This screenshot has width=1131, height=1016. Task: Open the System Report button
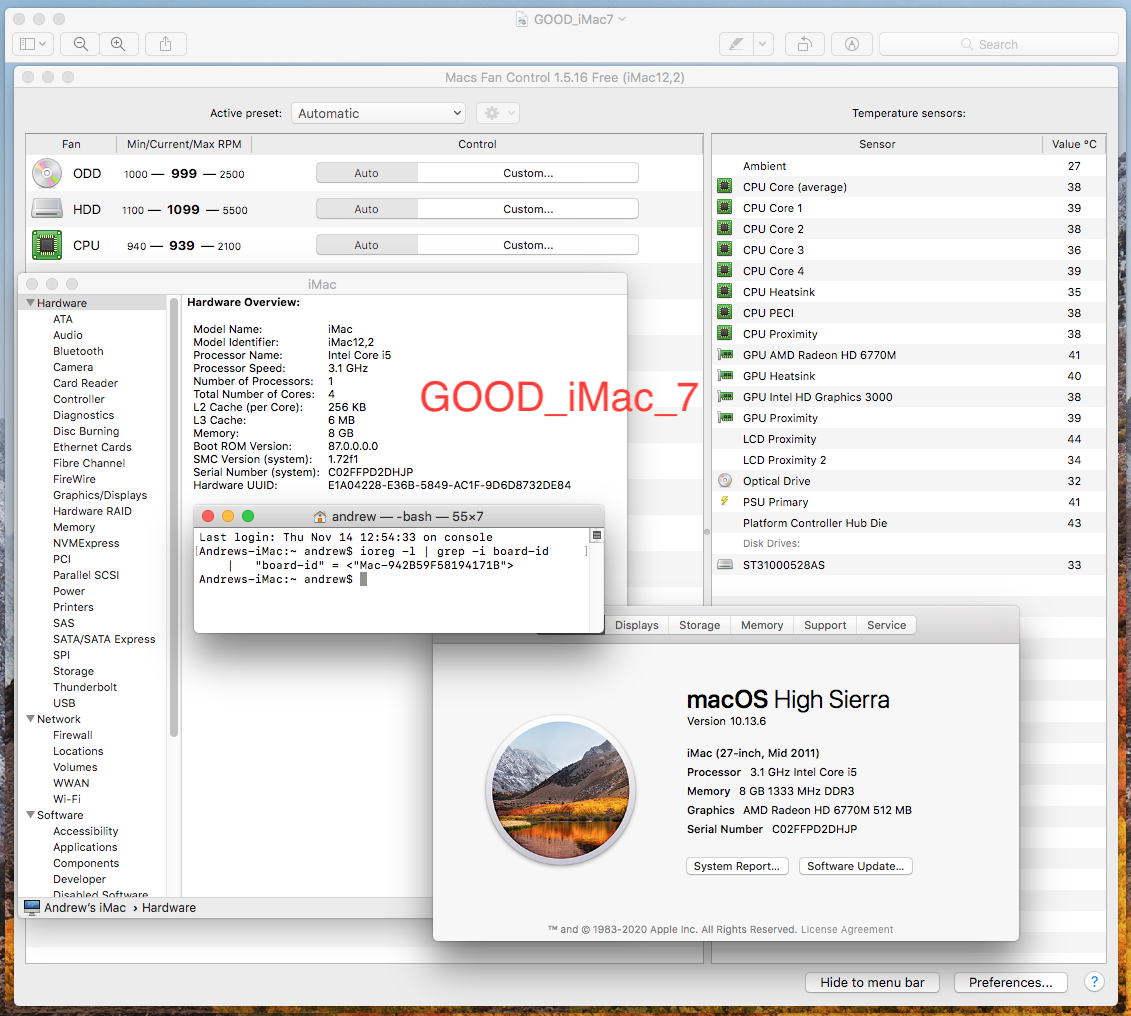click(737, 866)
